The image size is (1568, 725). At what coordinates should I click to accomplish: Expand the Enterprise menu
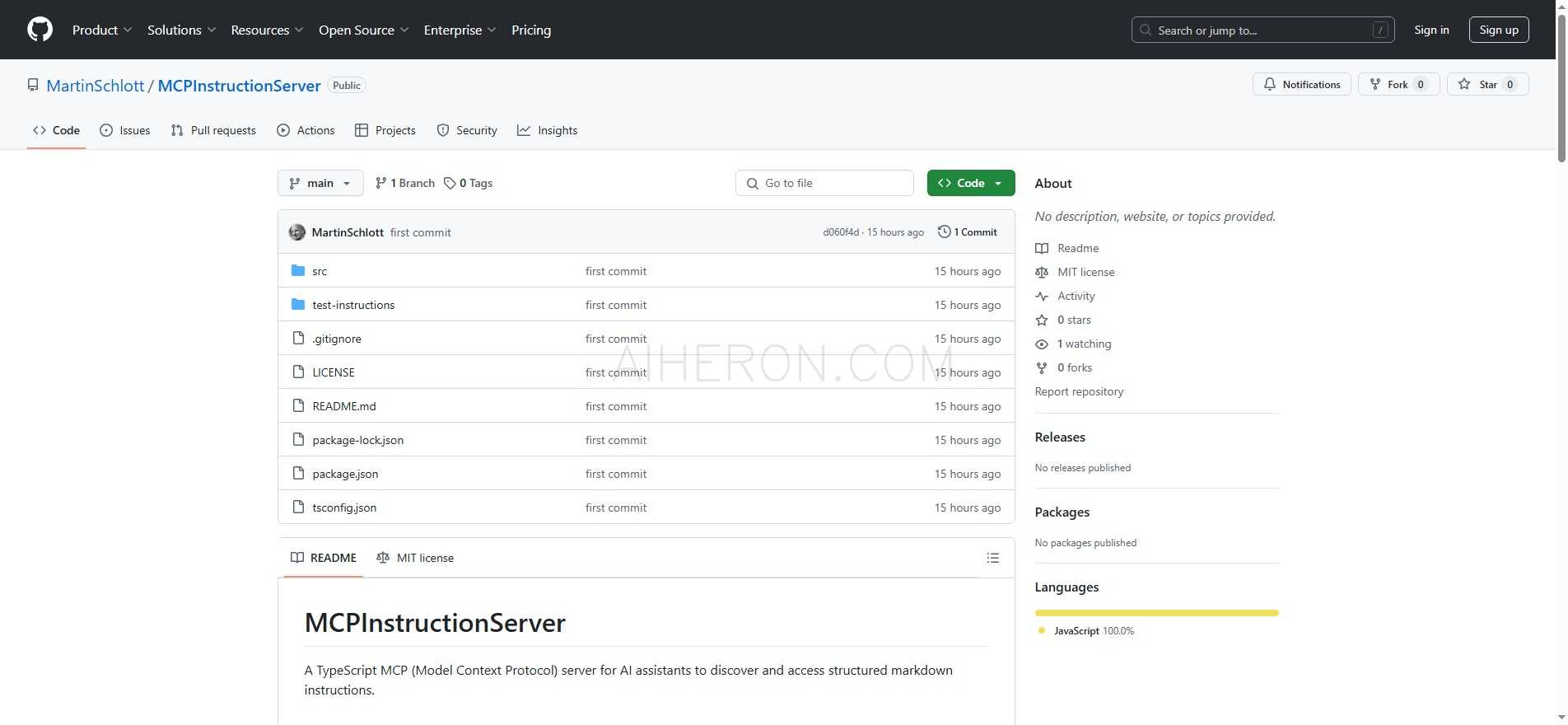coord(460,30)
